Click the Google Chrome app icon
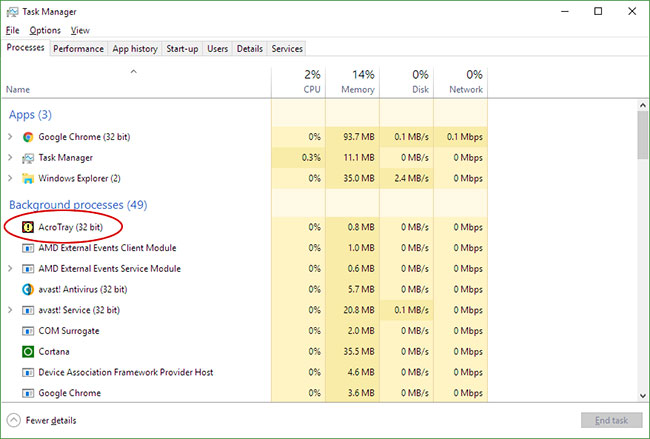 (28, 137)
